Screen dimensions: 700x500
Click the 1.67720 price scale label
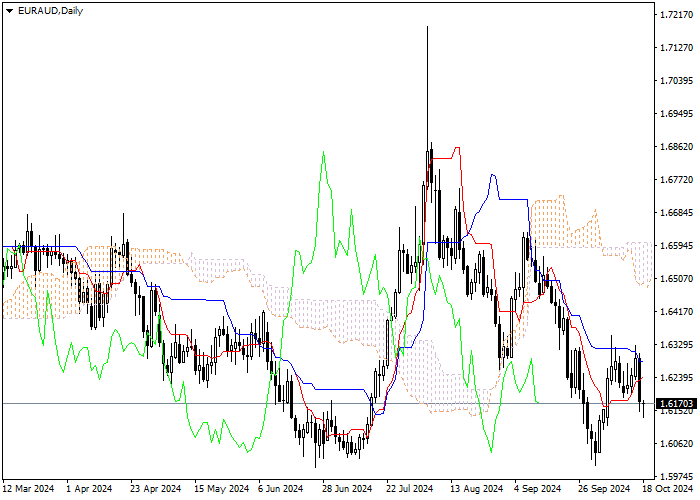click(x=676, y=180)
